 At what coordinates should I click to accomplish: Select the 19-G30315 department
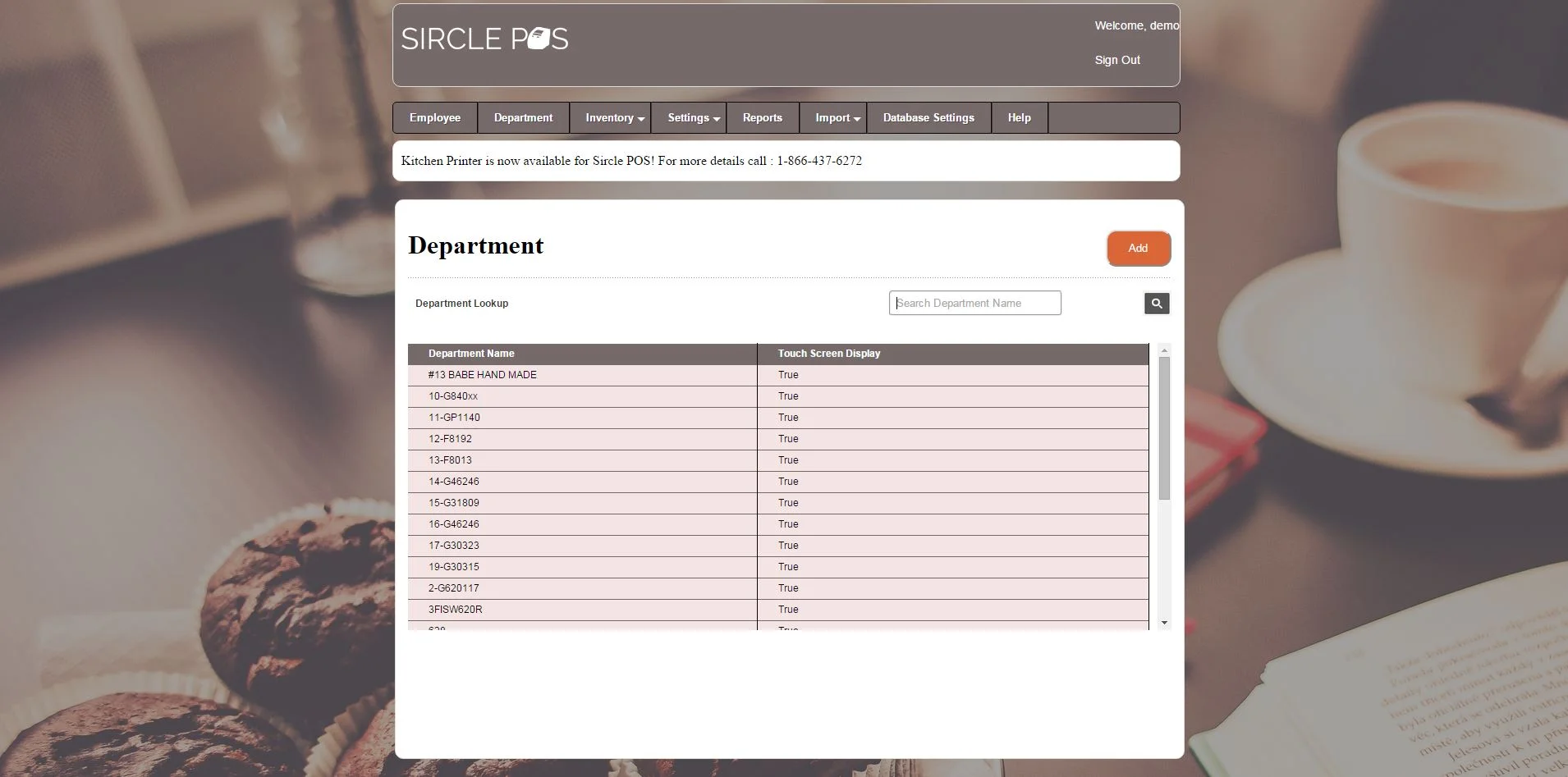(454, 567)
